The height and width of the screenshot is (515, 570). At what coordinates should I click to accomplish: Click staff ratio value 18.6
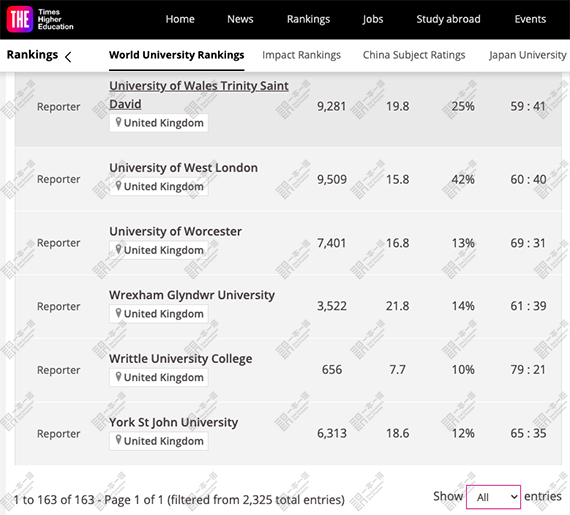398,433
